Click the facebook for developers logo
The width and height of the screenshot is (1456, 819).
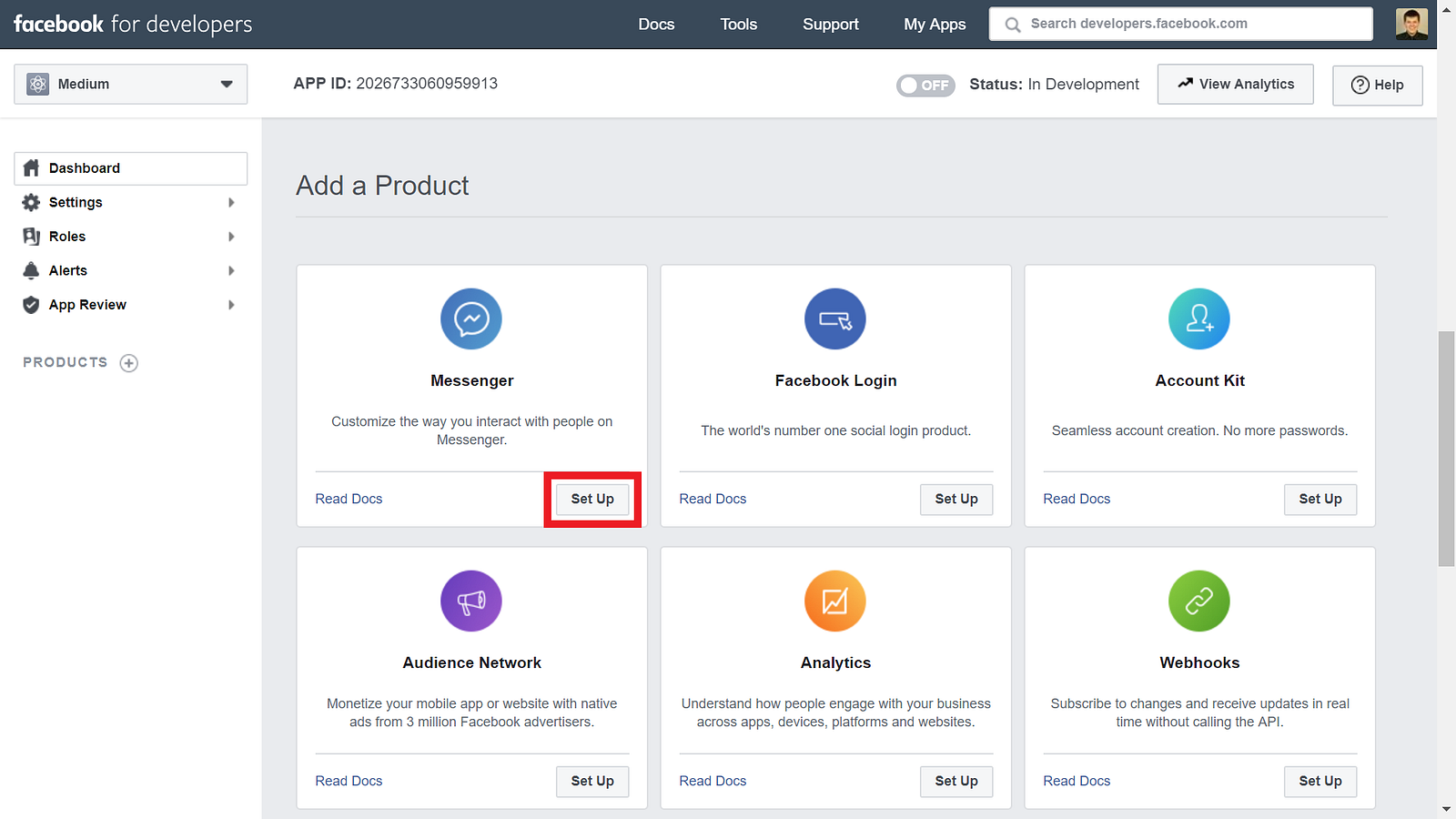pos(133,25)
